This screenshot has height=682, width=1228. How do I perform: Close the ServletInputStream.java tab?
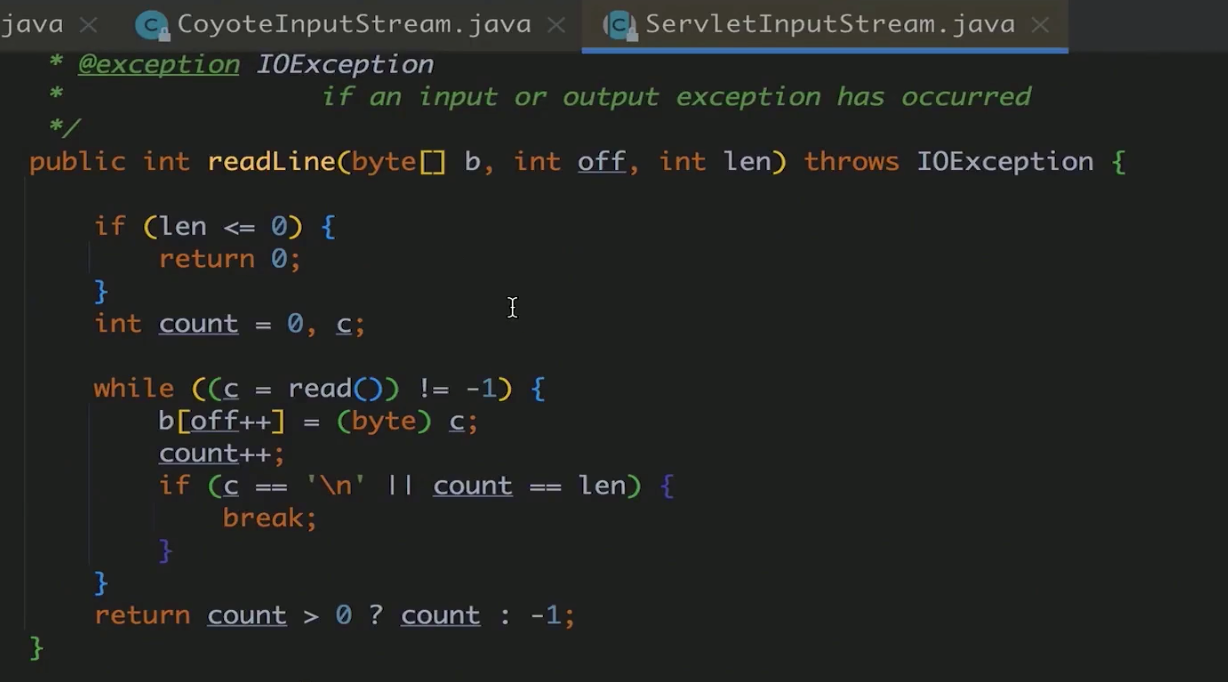click(x=1040, y=25)
